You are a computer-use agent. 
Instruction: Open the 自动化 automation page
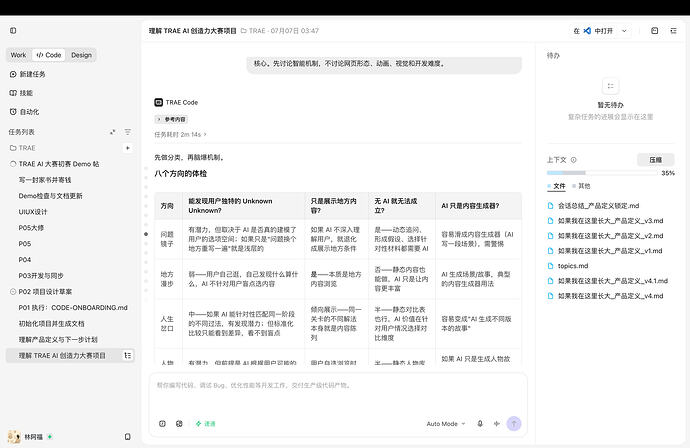point(25,112)
